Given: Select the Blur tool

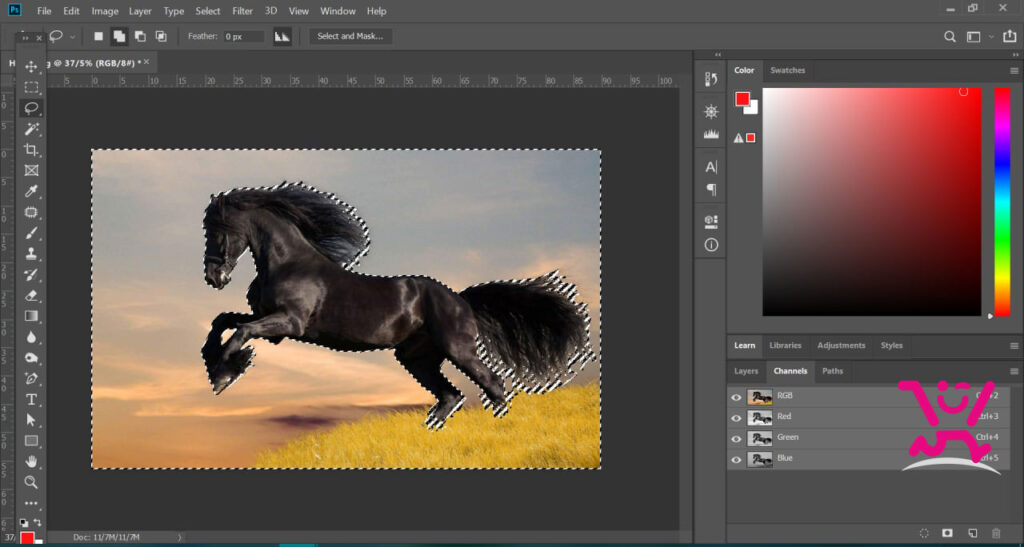Looking at the screenshot, I should pyautogui.click(x=31, y=337).
